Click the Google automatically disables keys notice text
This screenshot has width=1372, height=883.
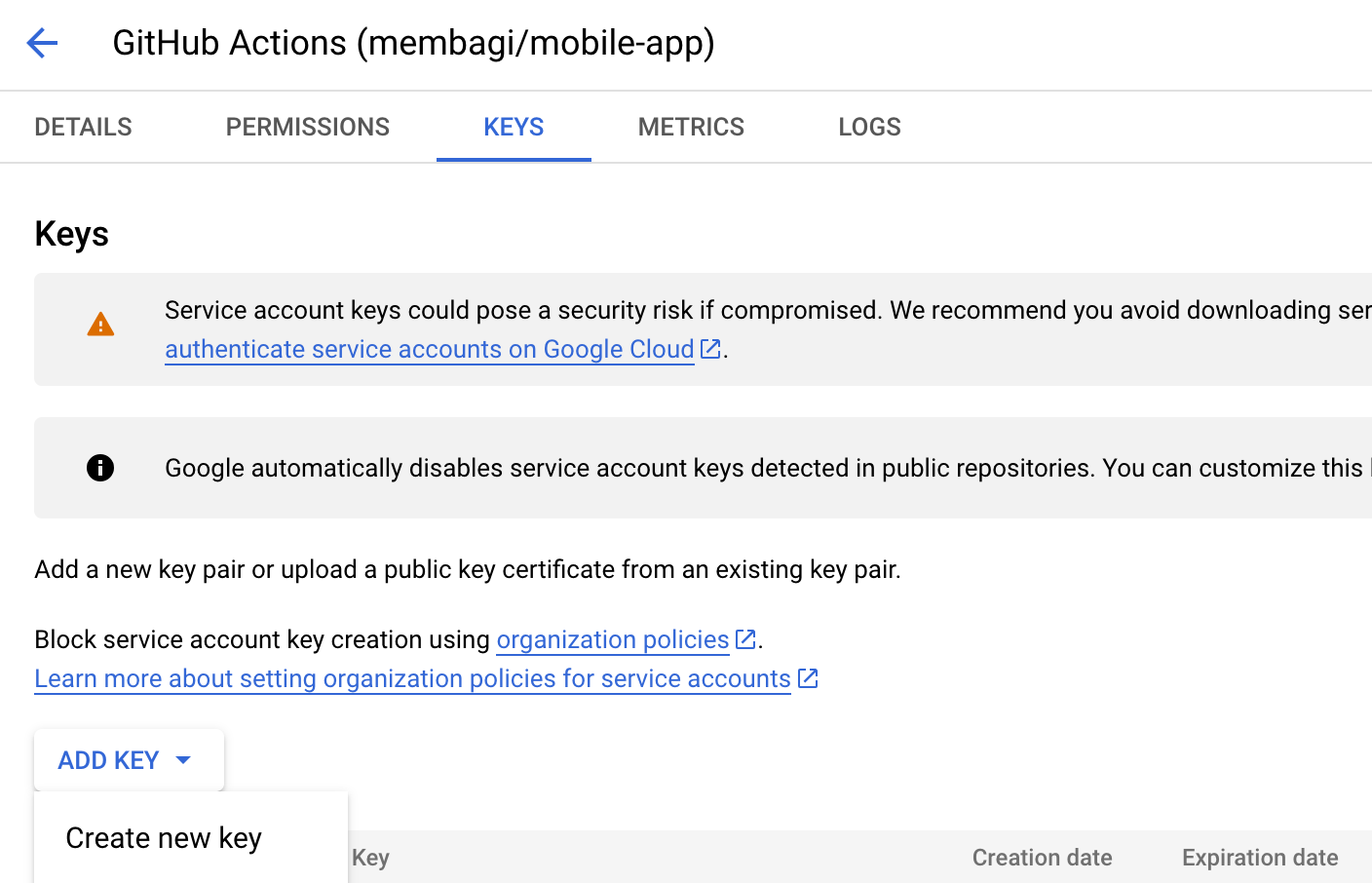[768, 468]
